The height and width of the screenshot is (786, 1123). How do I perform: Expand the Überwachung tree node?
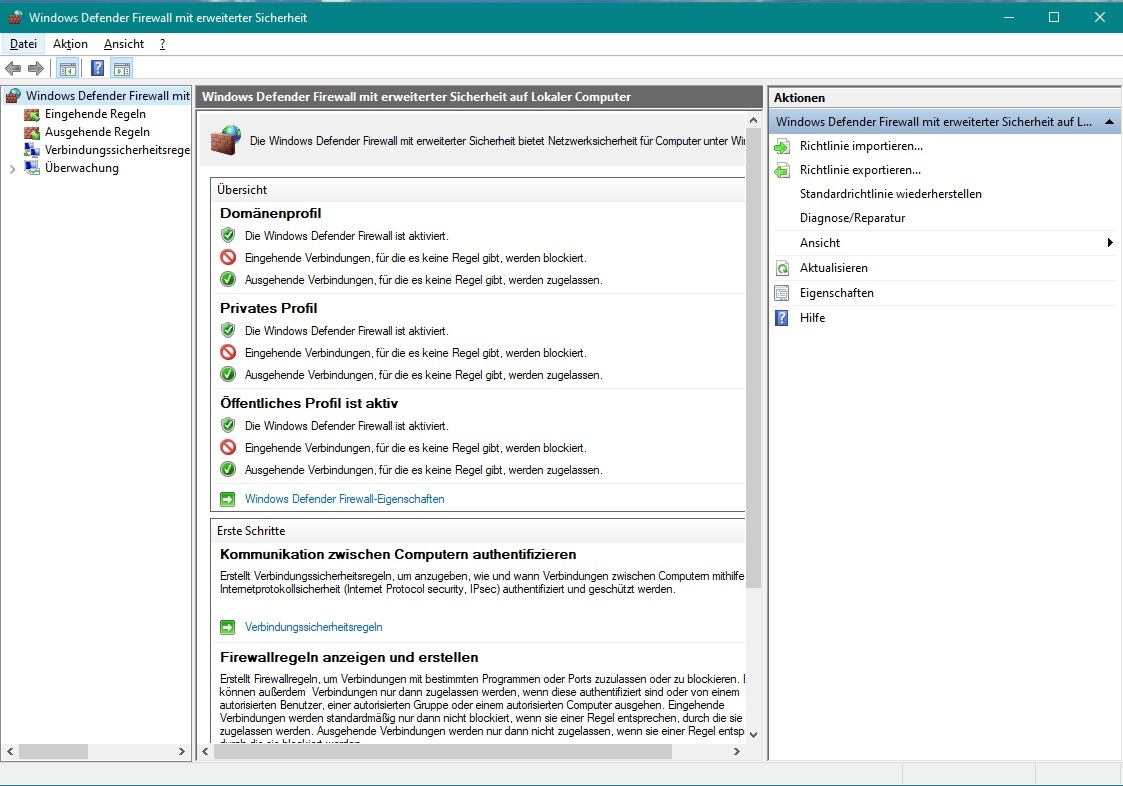tap(12, 169)
